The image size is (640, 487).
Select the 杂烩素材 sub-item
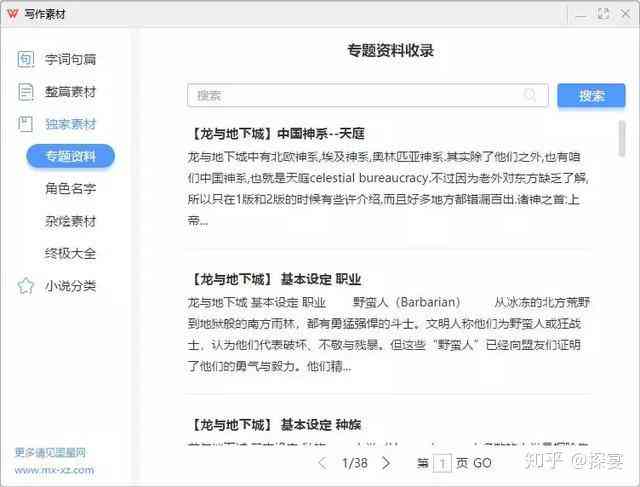(71, 221)
